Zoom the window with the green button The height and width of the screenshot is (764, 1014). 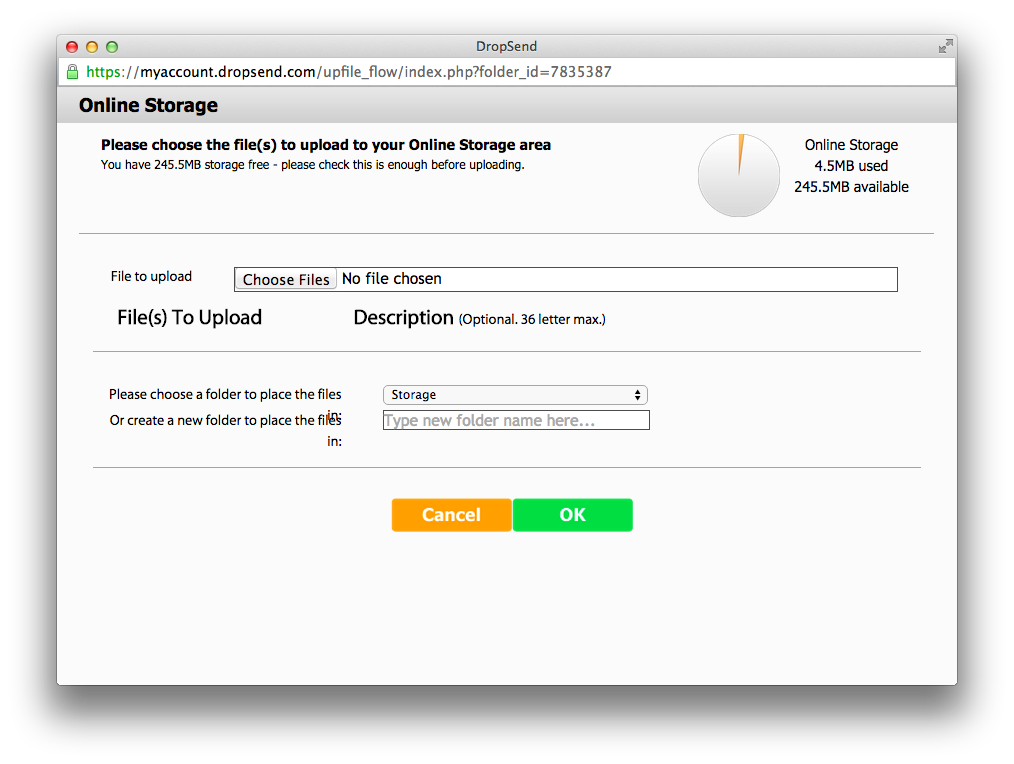(x=112, y=47)
